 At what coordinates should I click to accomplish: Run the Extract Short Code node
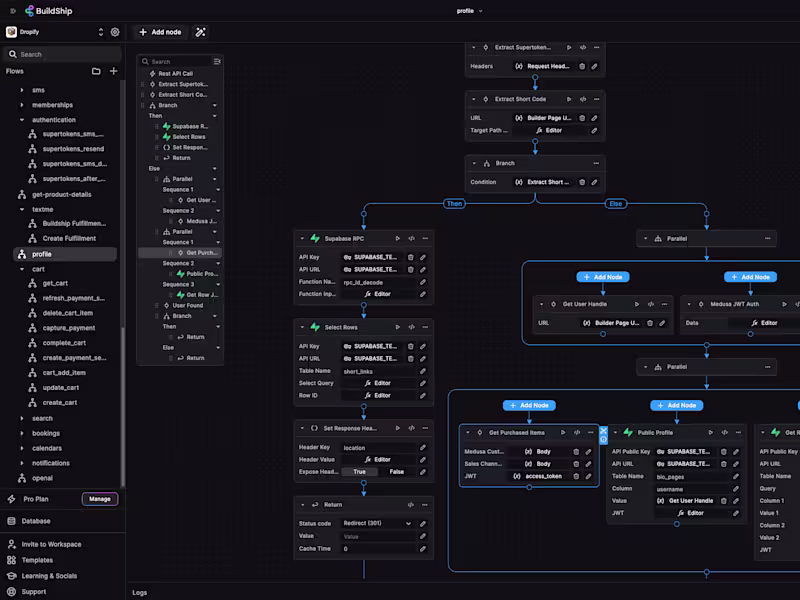[569, 99]
